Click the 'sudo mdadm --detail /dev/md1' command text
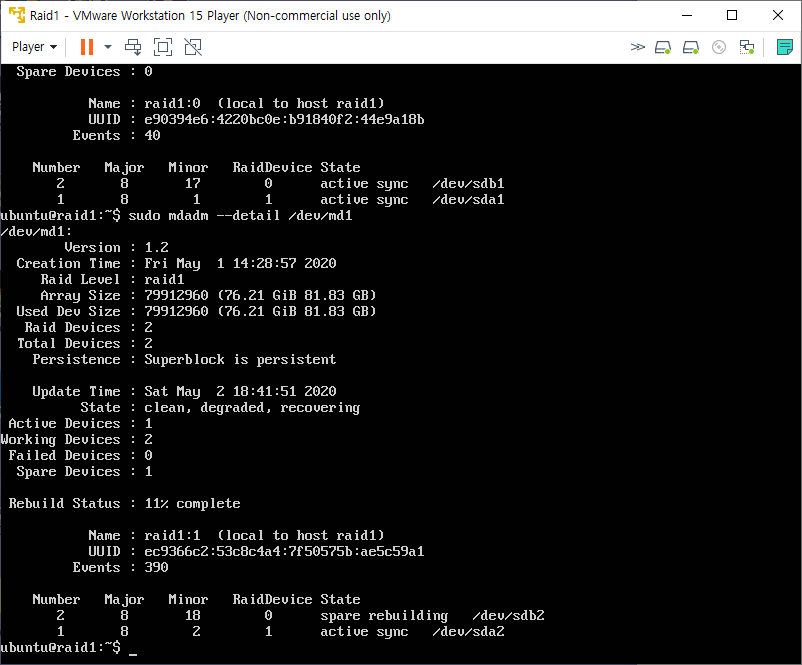This screenshot has width=802, height=665. 240,215
